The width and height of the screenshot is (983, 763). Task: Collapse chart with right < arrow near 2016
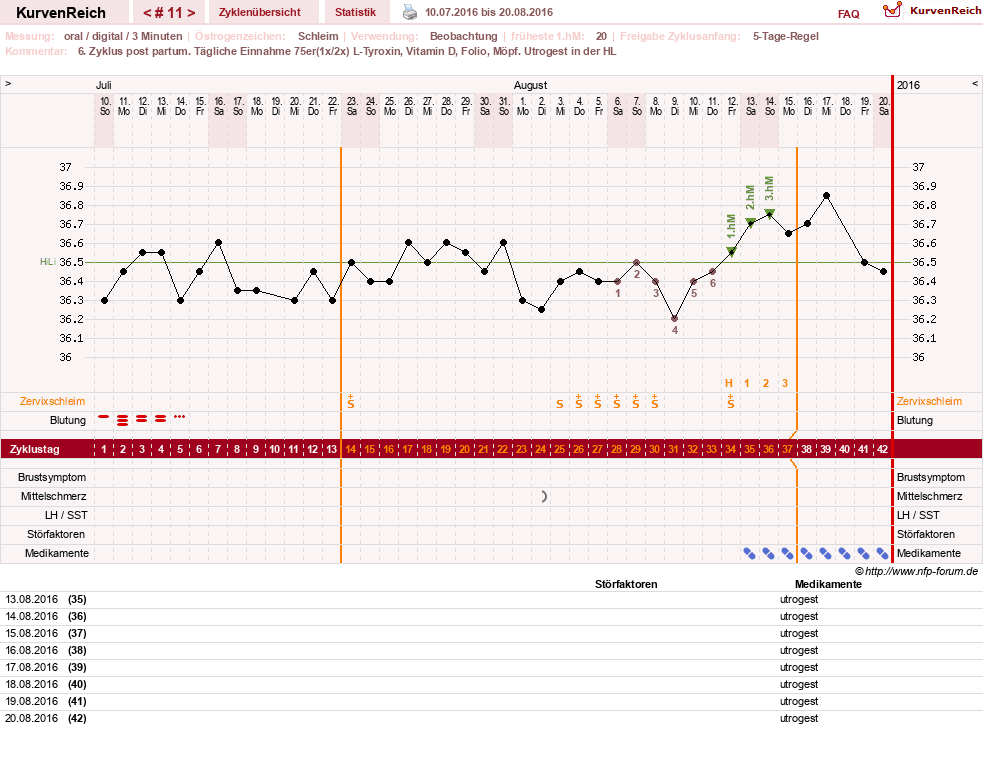975,83
